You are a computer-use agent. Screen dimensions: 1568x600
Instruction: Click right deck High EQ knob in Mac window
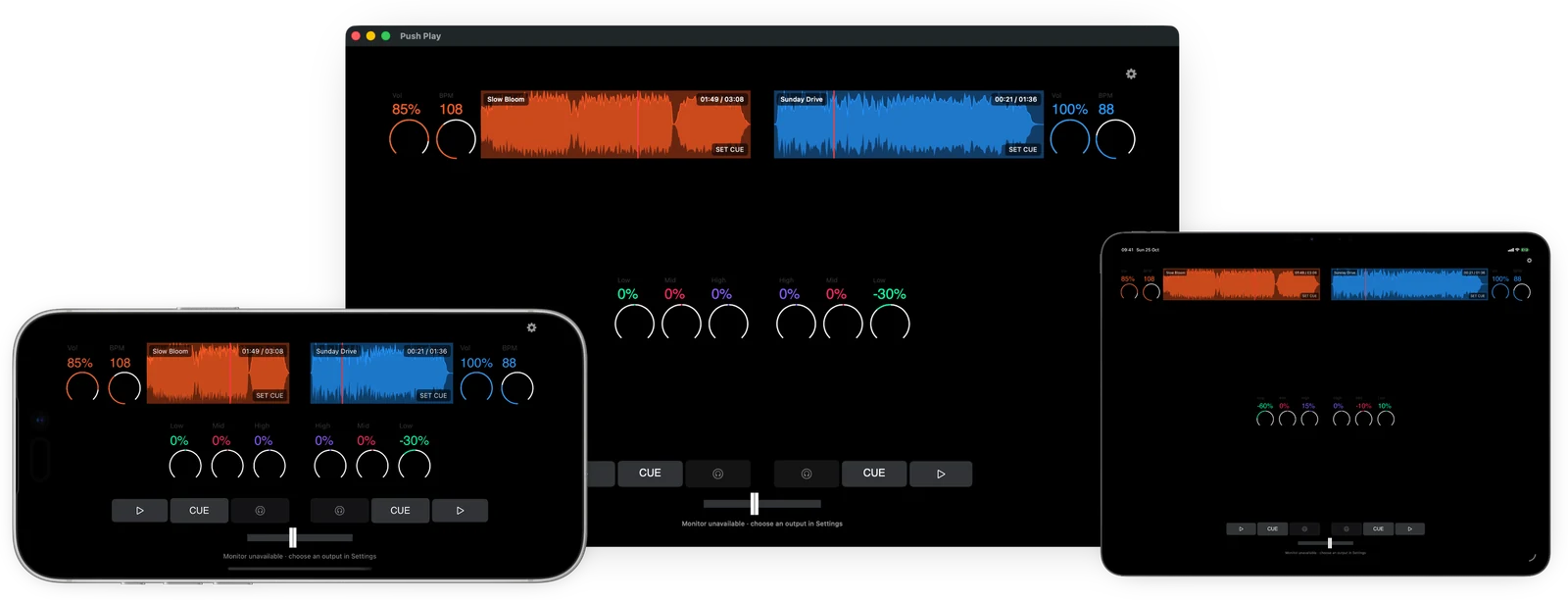pyautogui.click(x=796, y=324)
